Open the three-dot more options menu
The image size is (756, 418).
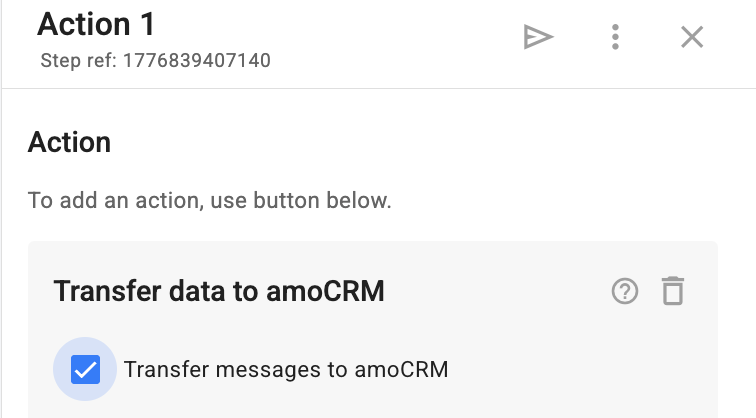pos(615,37)
